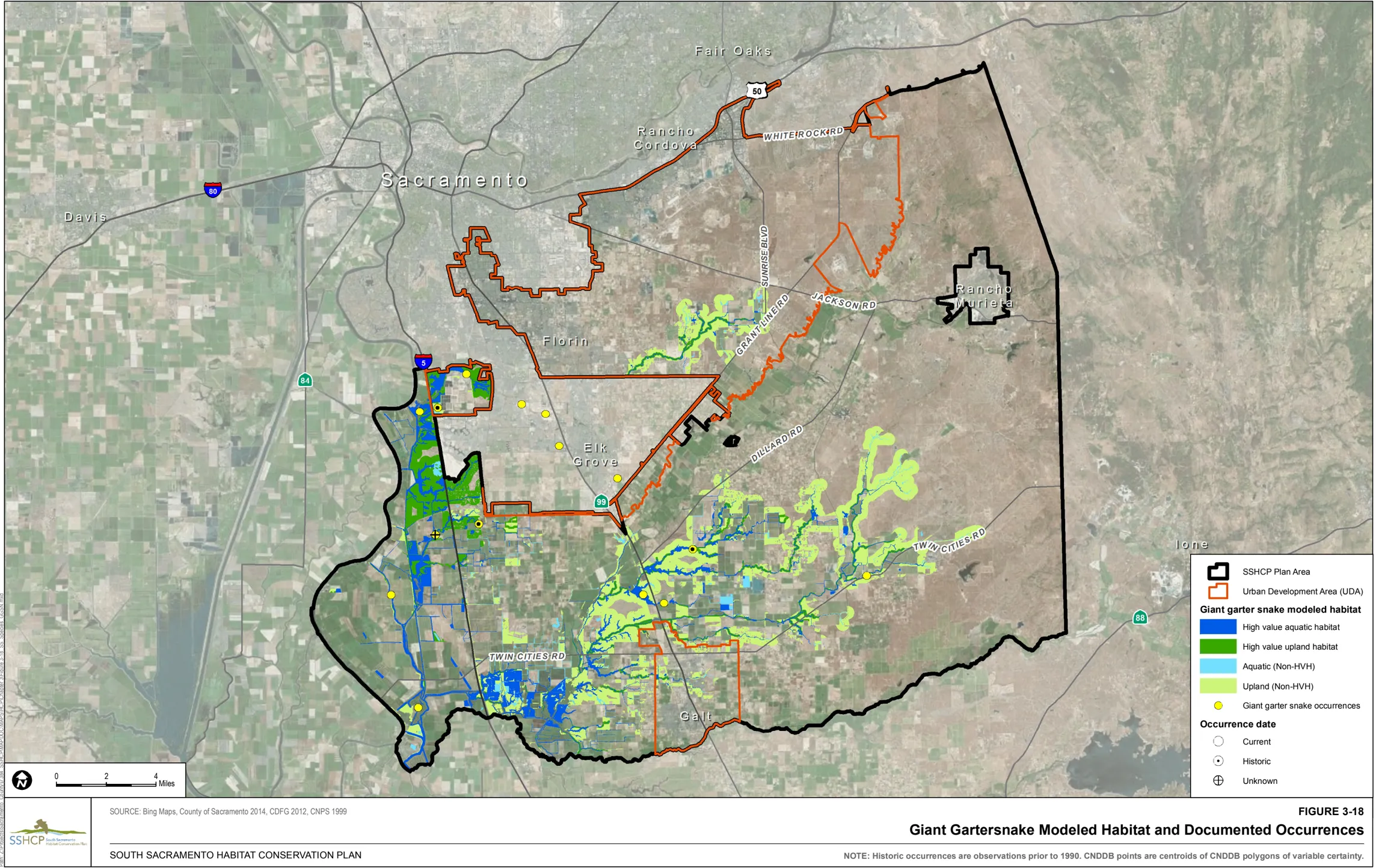Click the High value upland habitat swatch
Screen dimensions: 1376x868
coord(1218,647)
